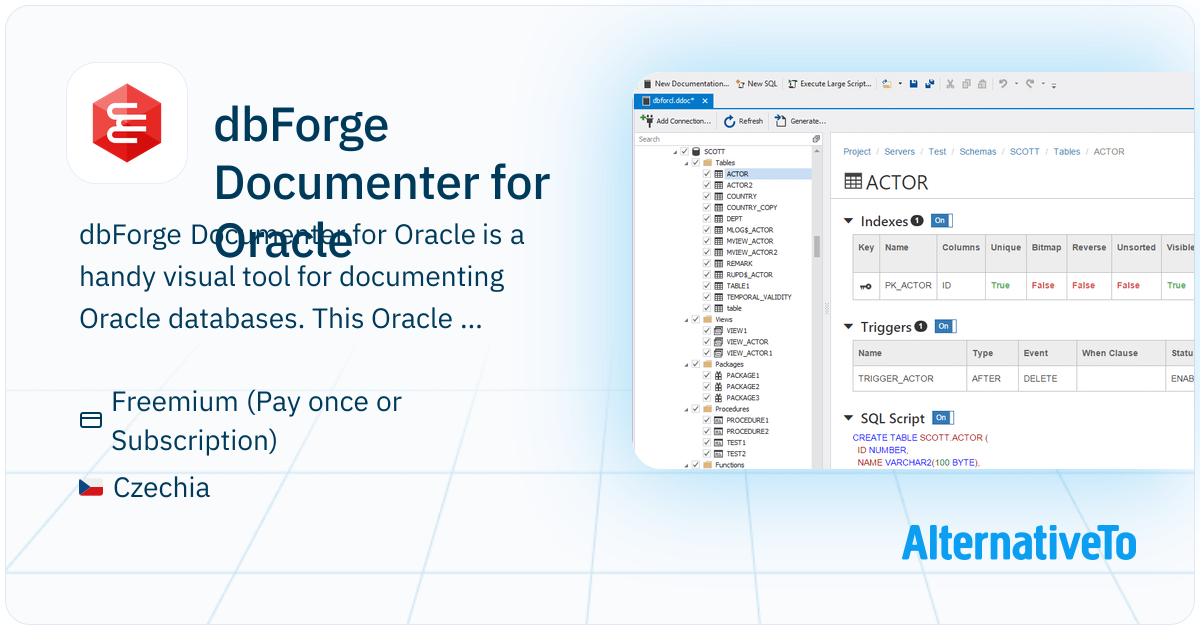Select the VIEW_ACTOR view icon
Screen dimensions: 1200x630
click(x=718, y=342)
